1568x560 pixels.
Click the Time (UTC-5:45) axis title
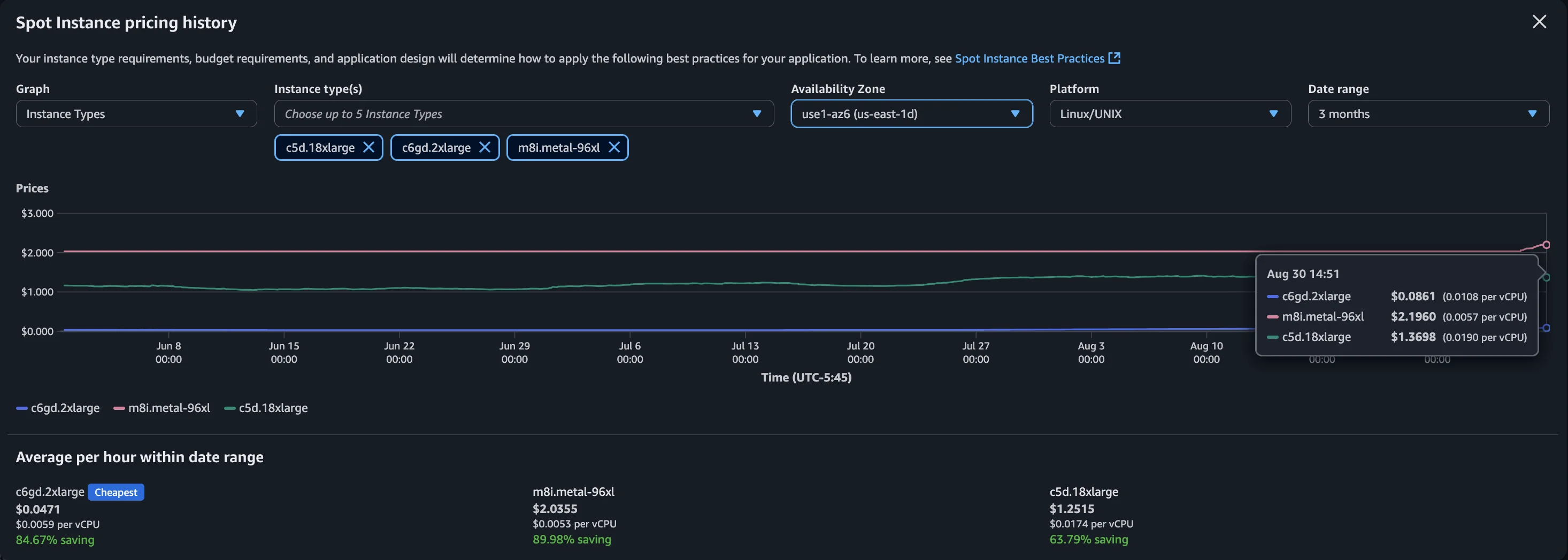[x=806, y=377]
